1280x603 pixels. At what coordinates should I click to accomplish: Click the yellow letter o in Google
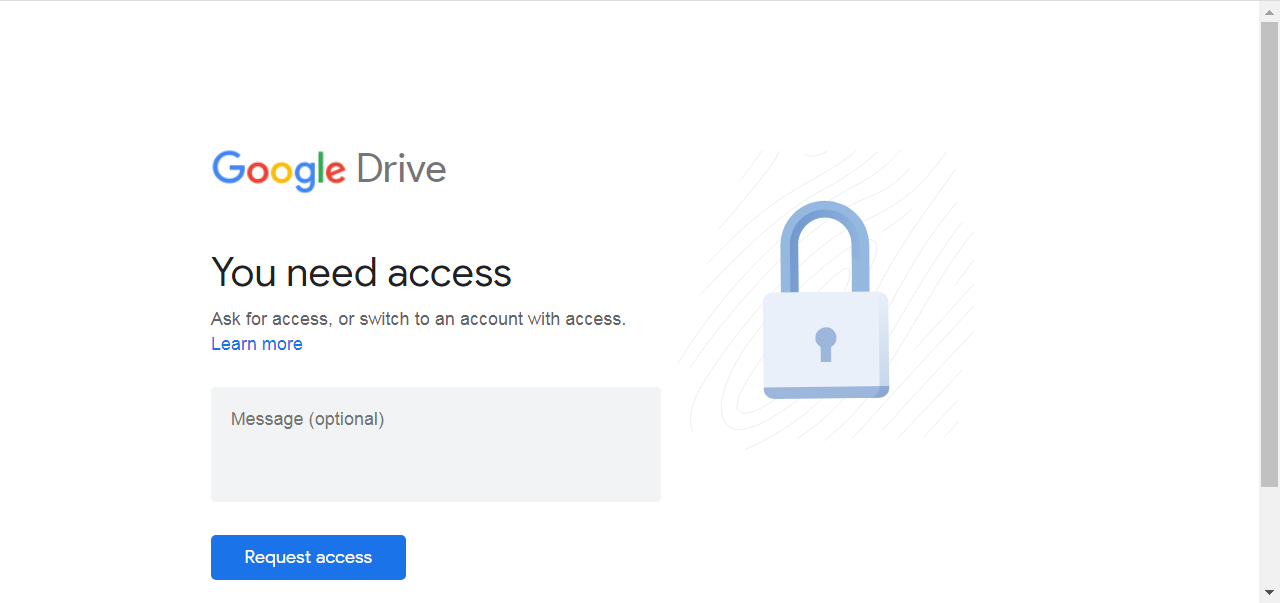(x=283, y=172)
